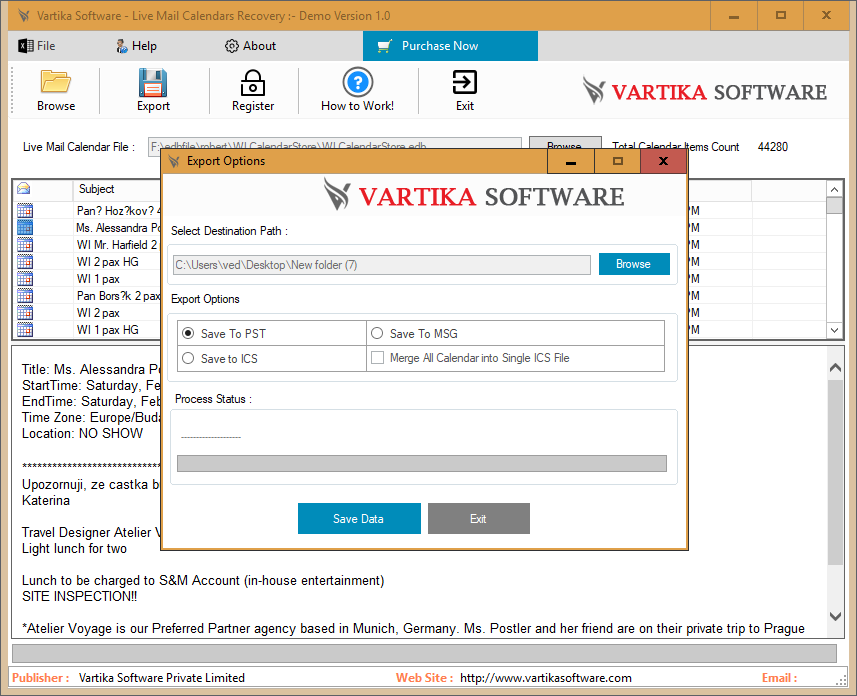This screenshot has height=696, width=857.
Task: Select the 'WI 2 pax HG' subject row
Action: (108, 262)
